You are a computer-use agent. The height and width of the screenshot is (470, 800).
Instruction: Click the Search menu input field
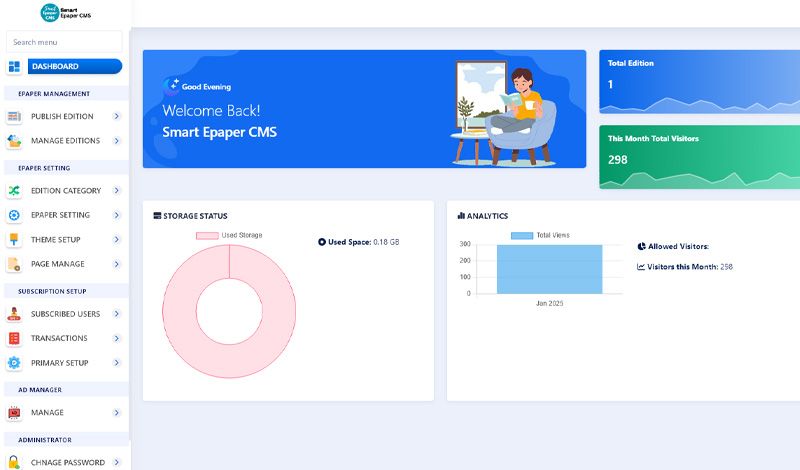64,42
